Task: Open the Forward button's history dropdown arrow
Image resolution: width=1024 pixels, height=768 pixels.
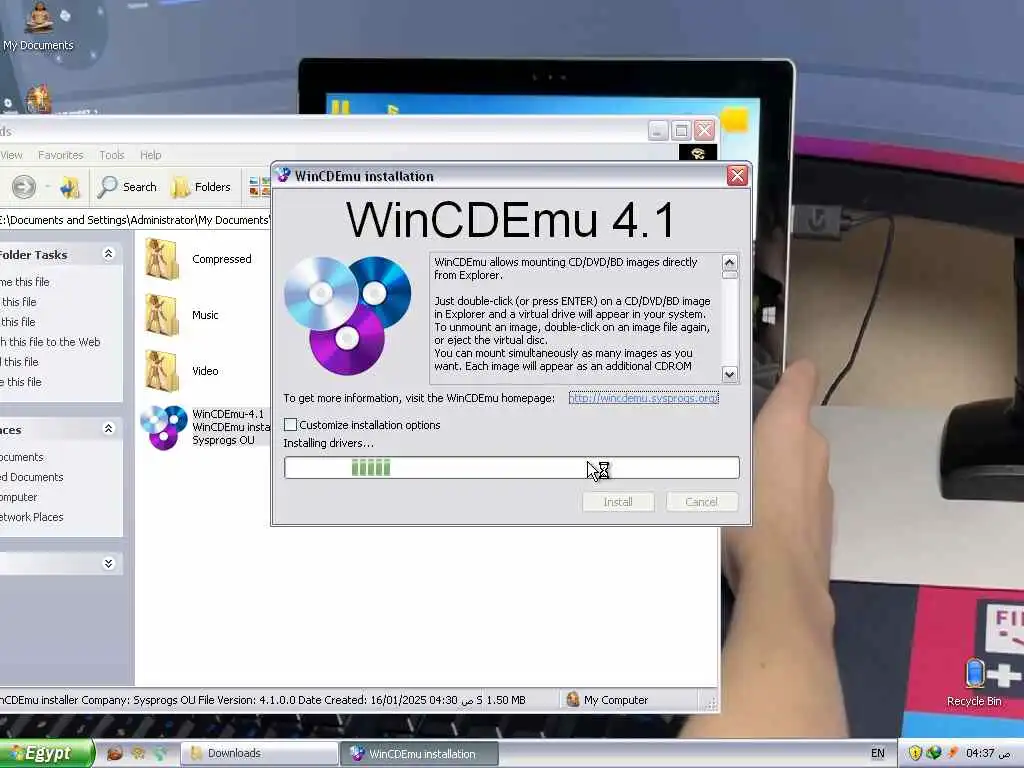Action: 48,187
